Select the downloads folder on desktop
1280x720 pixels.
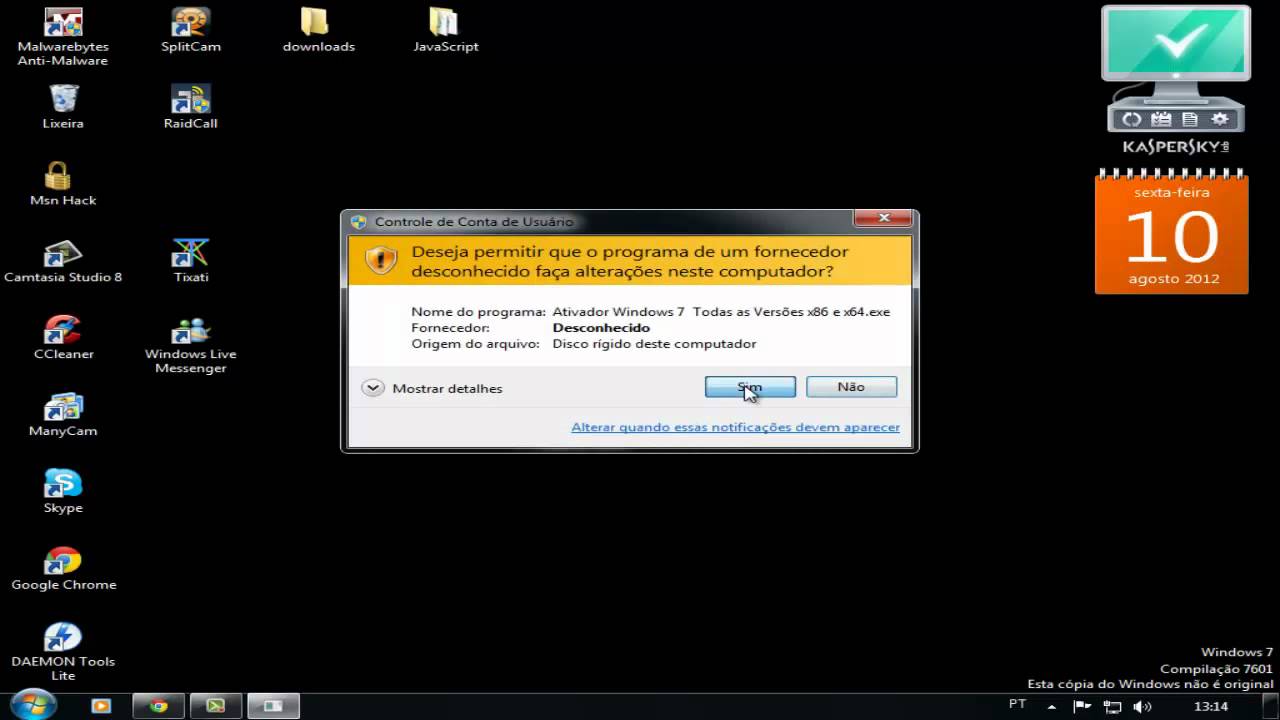pyautogui.click(x=318, y=30)
